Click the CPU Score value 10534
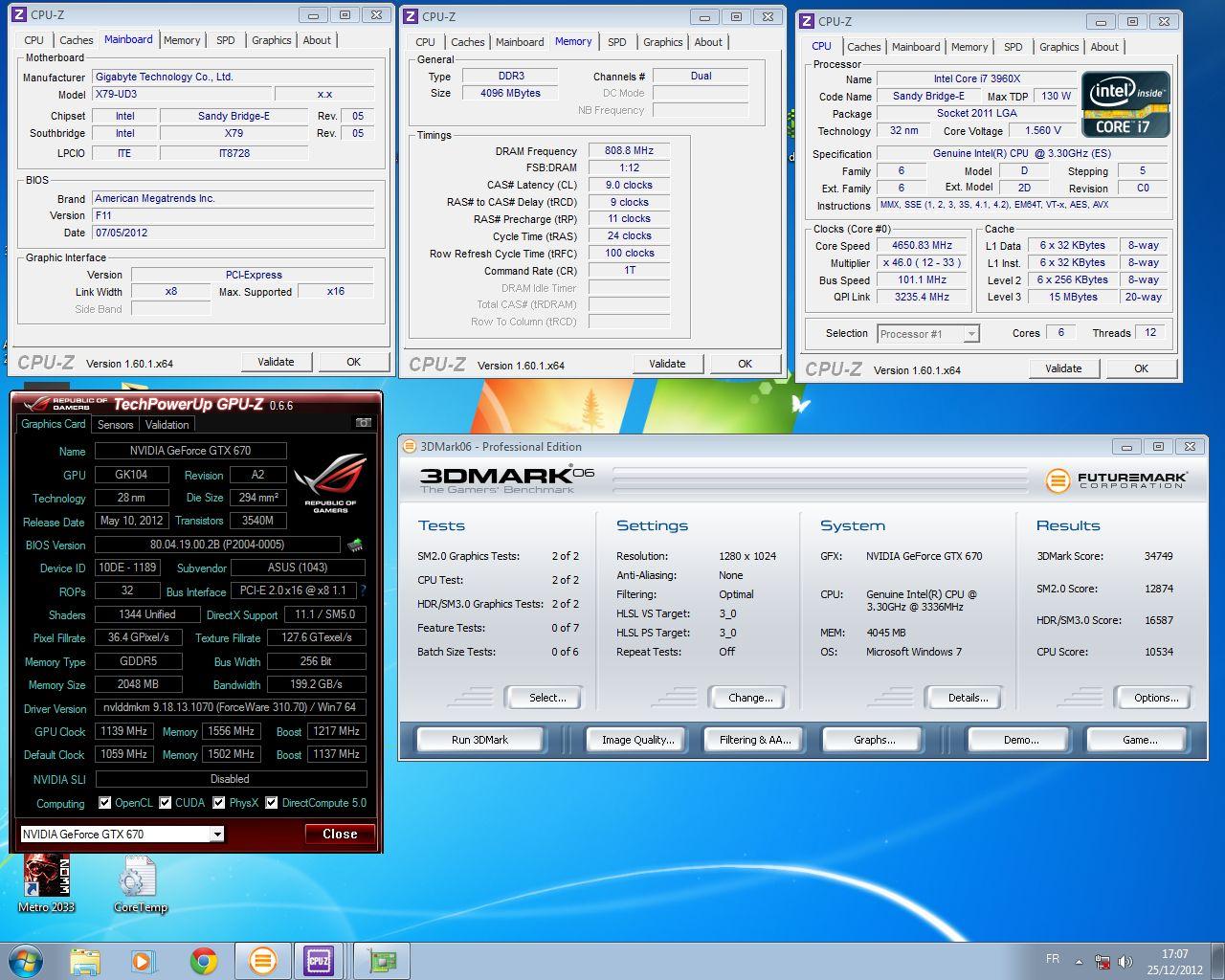1225x980 pixels. click(x=1158, y=652)
